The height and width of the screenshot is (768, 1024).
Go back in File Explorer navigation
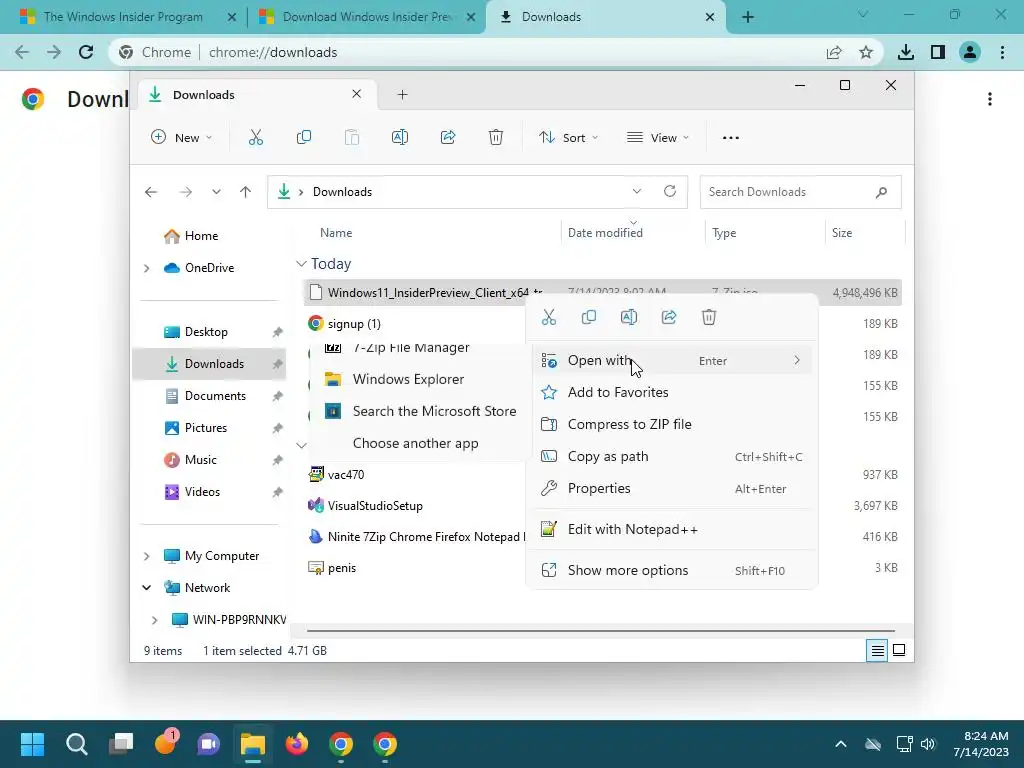151,192
